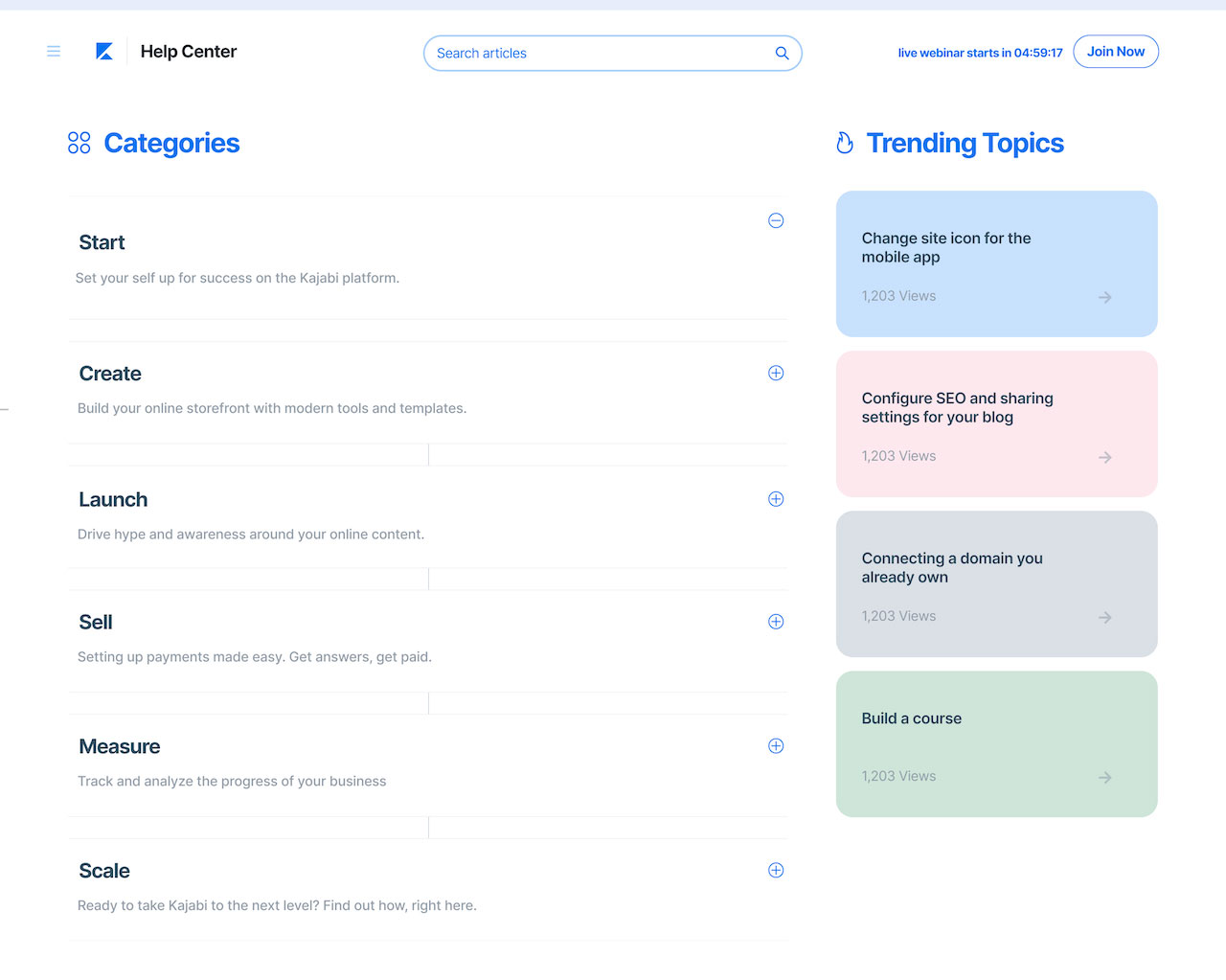Click the Kajabi logo icon
Screen dimensions: 1226x980
[104, 52]
